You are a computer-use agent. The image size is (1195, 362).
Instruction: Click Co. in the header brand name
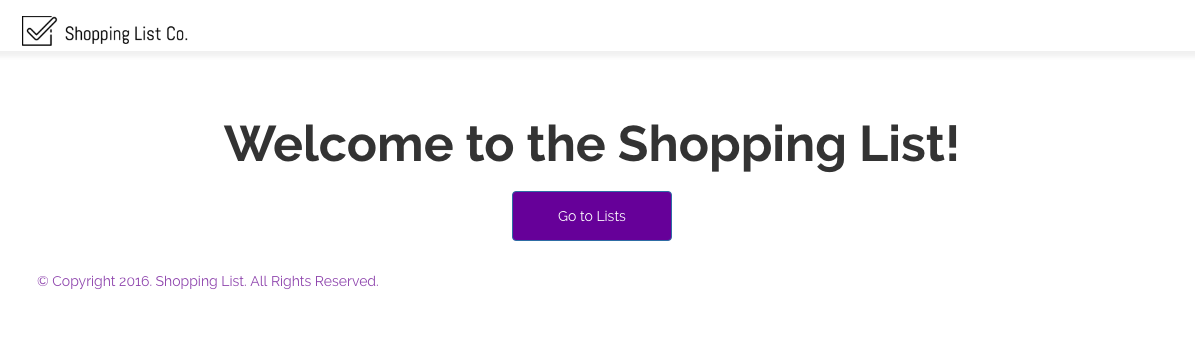(x=177, y=34)
